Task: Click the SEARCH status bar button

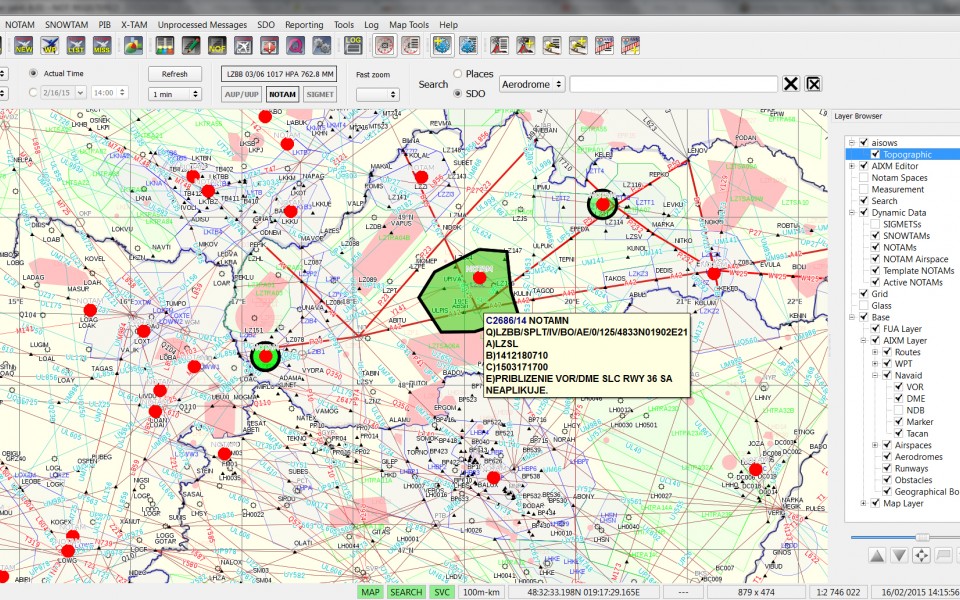Action: click(x=406, y=592)
